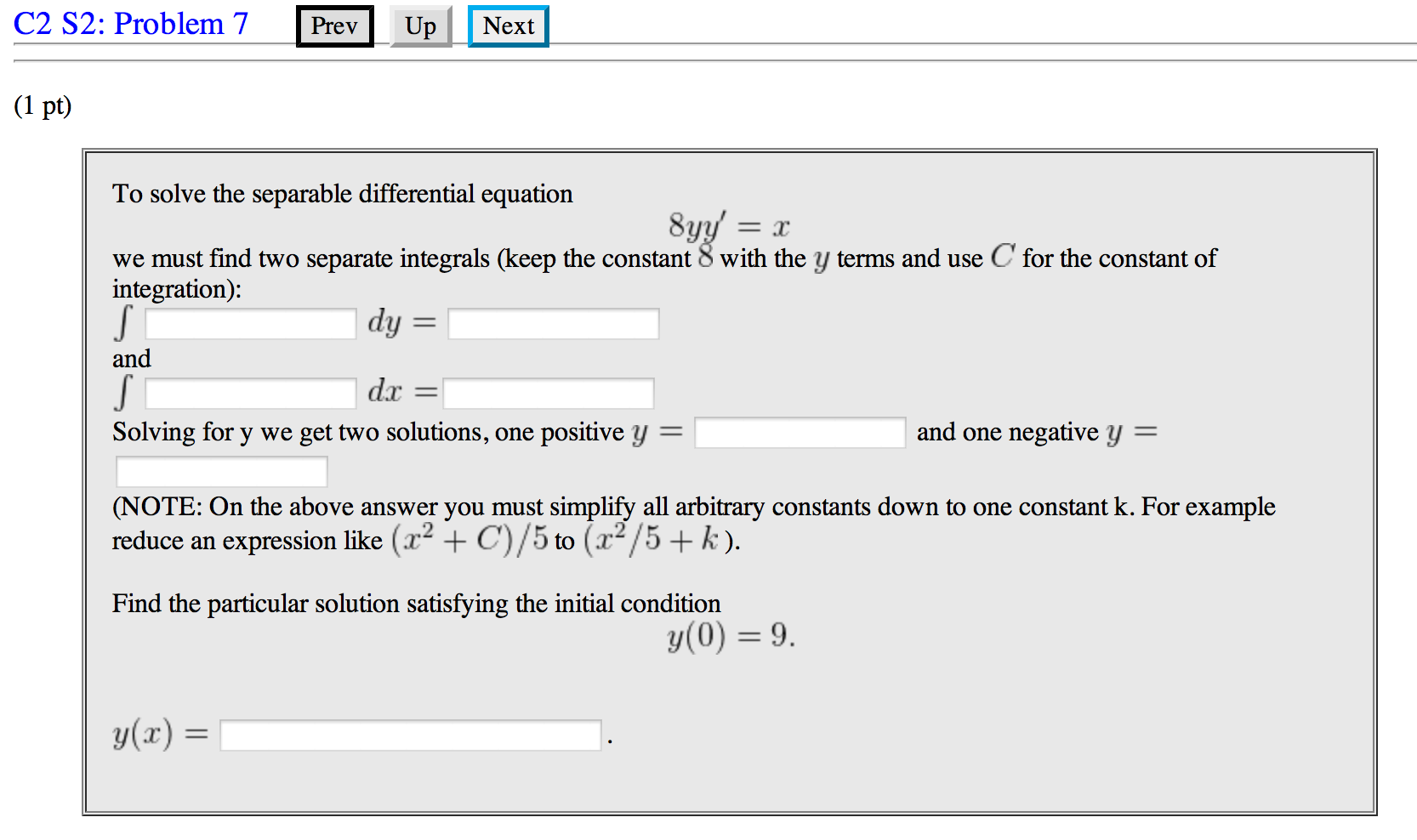The width and height of the screenshot is (1417, 840).
Task: Focus the integrand field before dy
Action: point(250,324)
